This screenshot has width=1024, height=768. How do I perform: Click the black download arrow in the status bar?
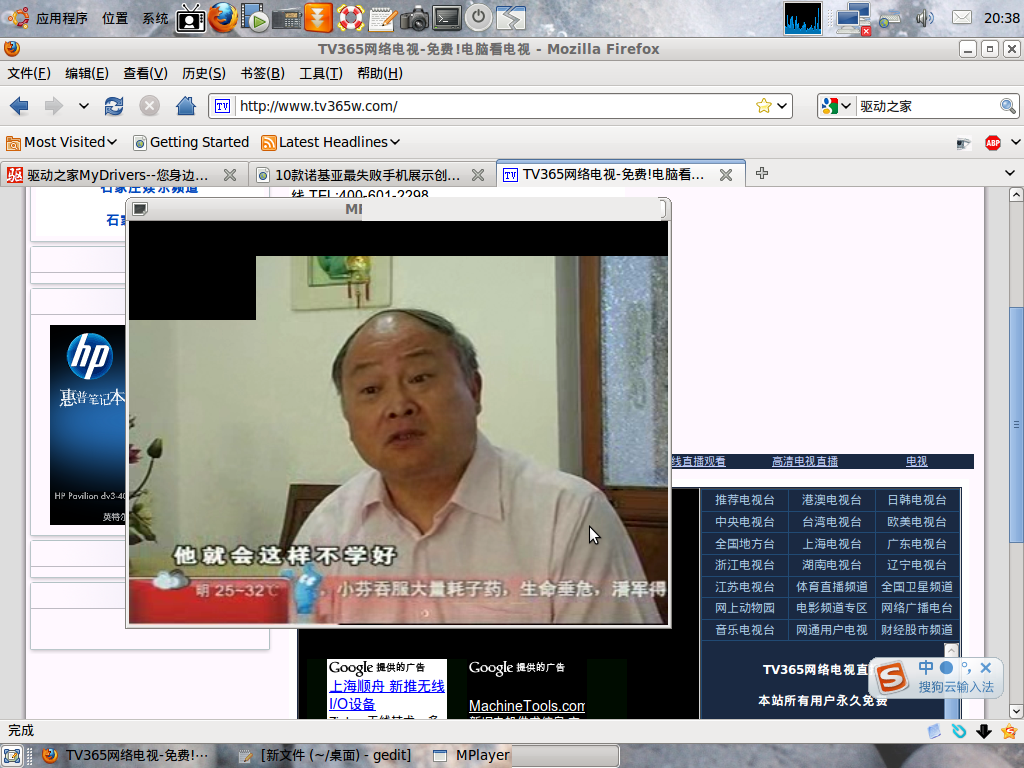click(x=984, y=731)
